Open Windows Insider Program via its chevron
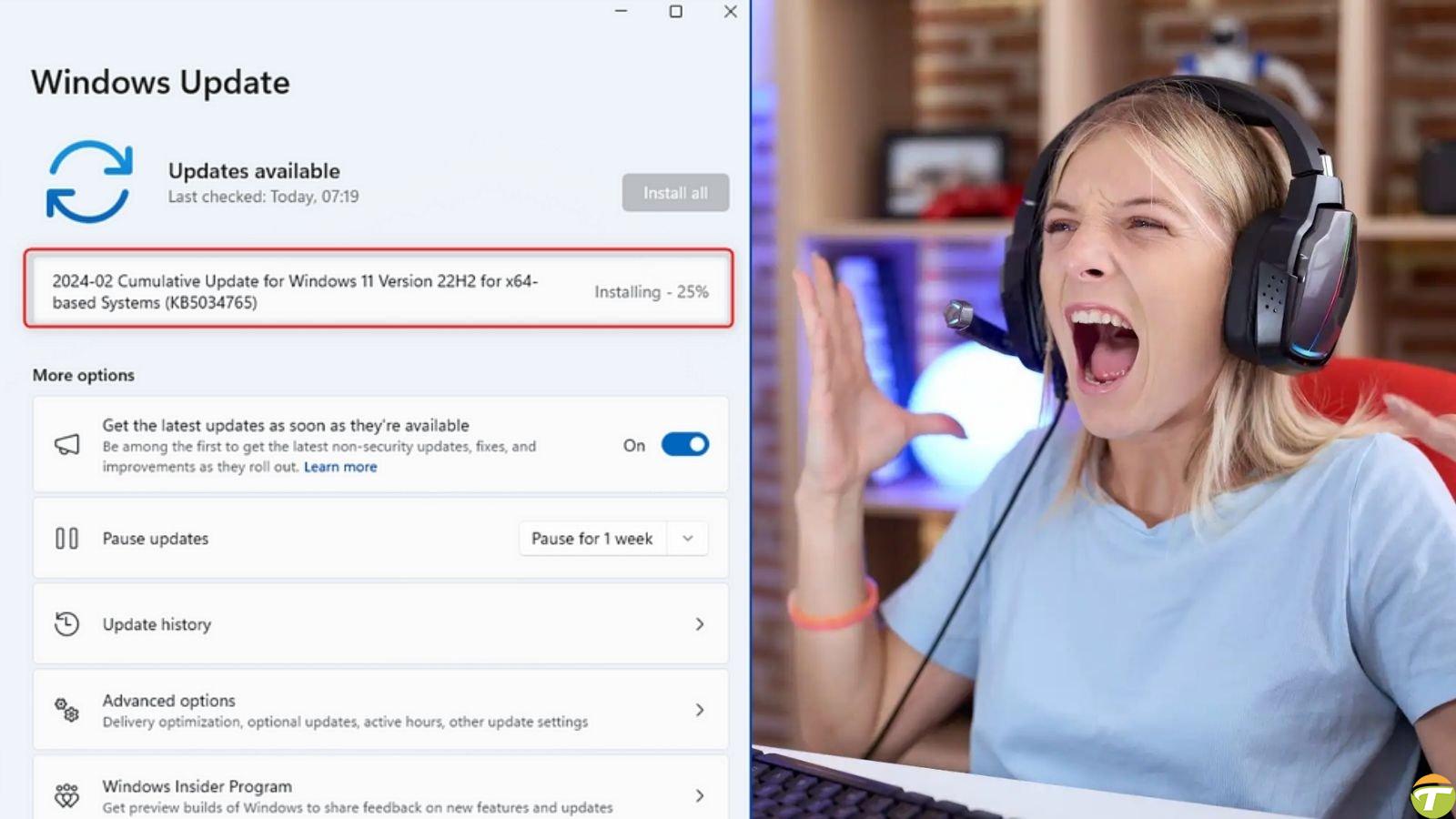The width and height of the screenshot is (1456, 819). [700, 795]
